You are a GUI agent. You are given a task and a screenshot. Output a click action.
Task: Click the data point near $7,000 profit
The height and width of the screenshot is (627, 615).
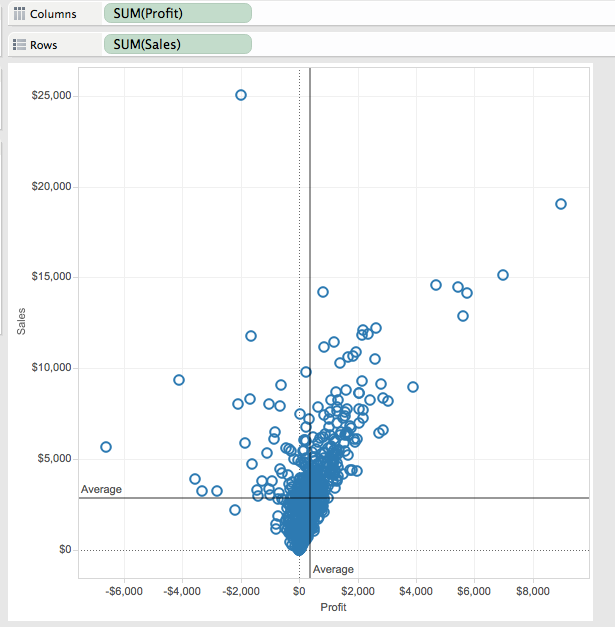pyautogui.click(x=503, y=275)
